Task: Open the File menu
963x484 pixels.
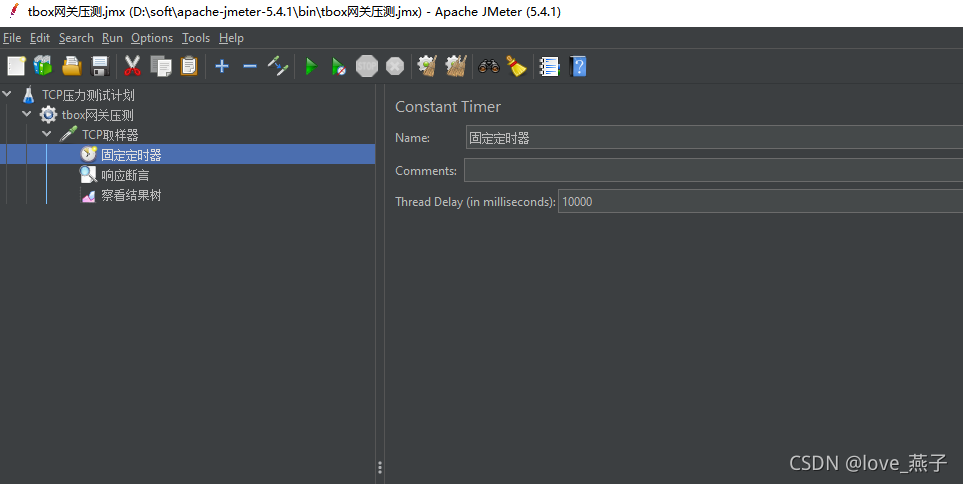Action: pos(12,38)
